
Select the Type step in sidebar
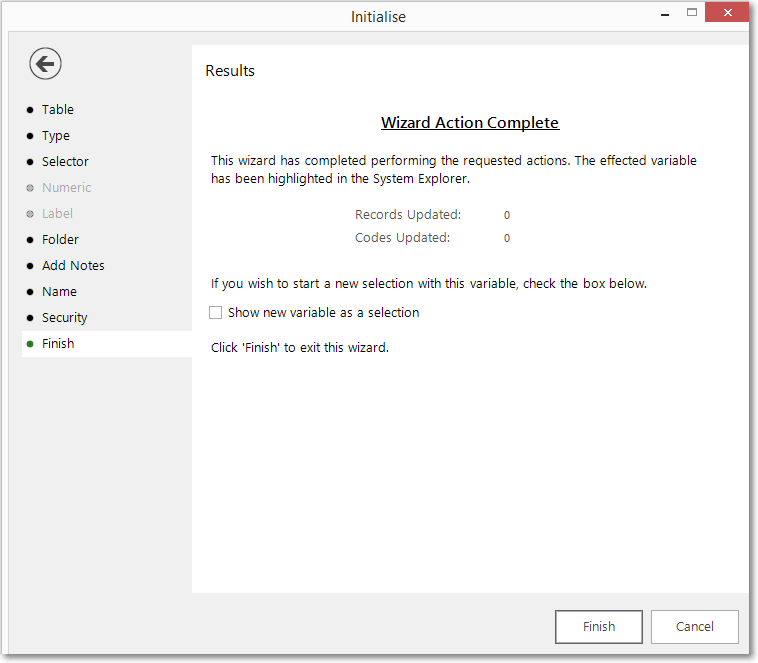[x=56, y=136]
